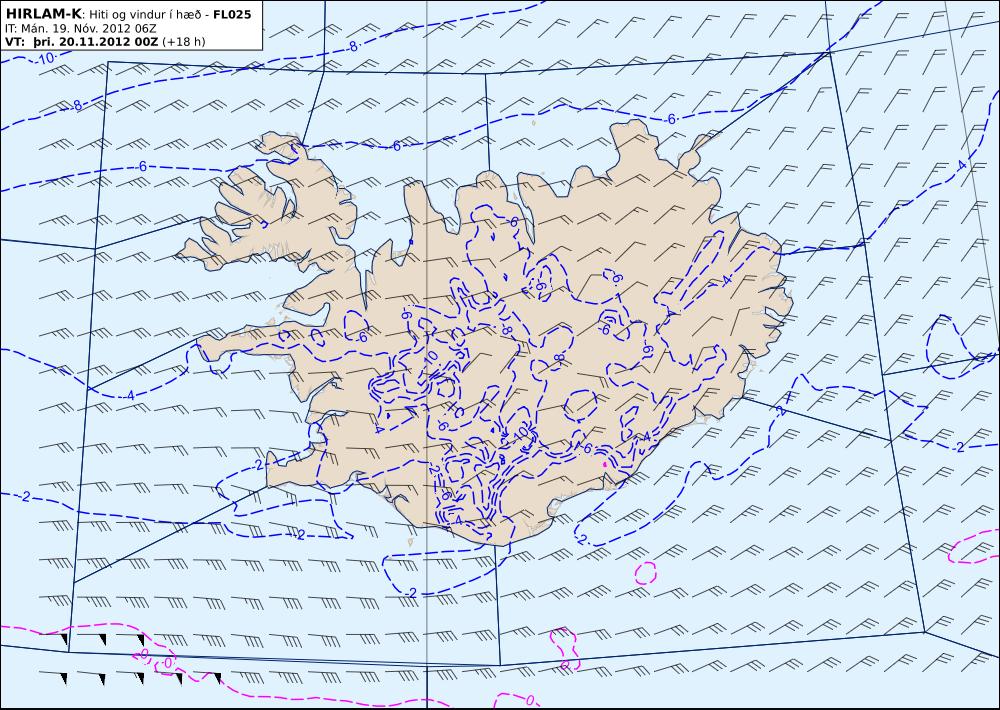Viewport: 1000px width, 710px height.
Task: Click the 'IT: Mán. 19. Nóv. 2012 06Z' line
Action: [80, 29]
